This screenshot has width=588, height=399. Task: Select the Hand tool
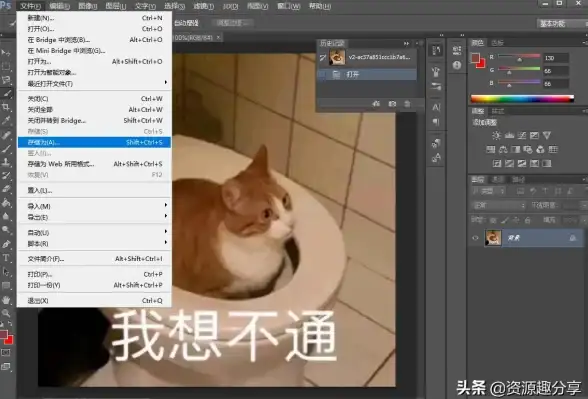point(6,300)
